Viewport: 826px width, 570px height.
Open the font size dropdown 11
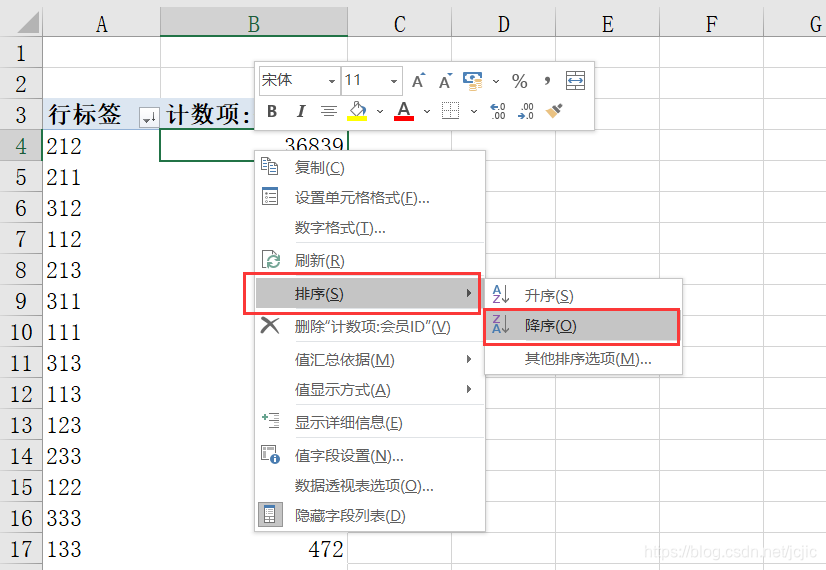point(394,81)
